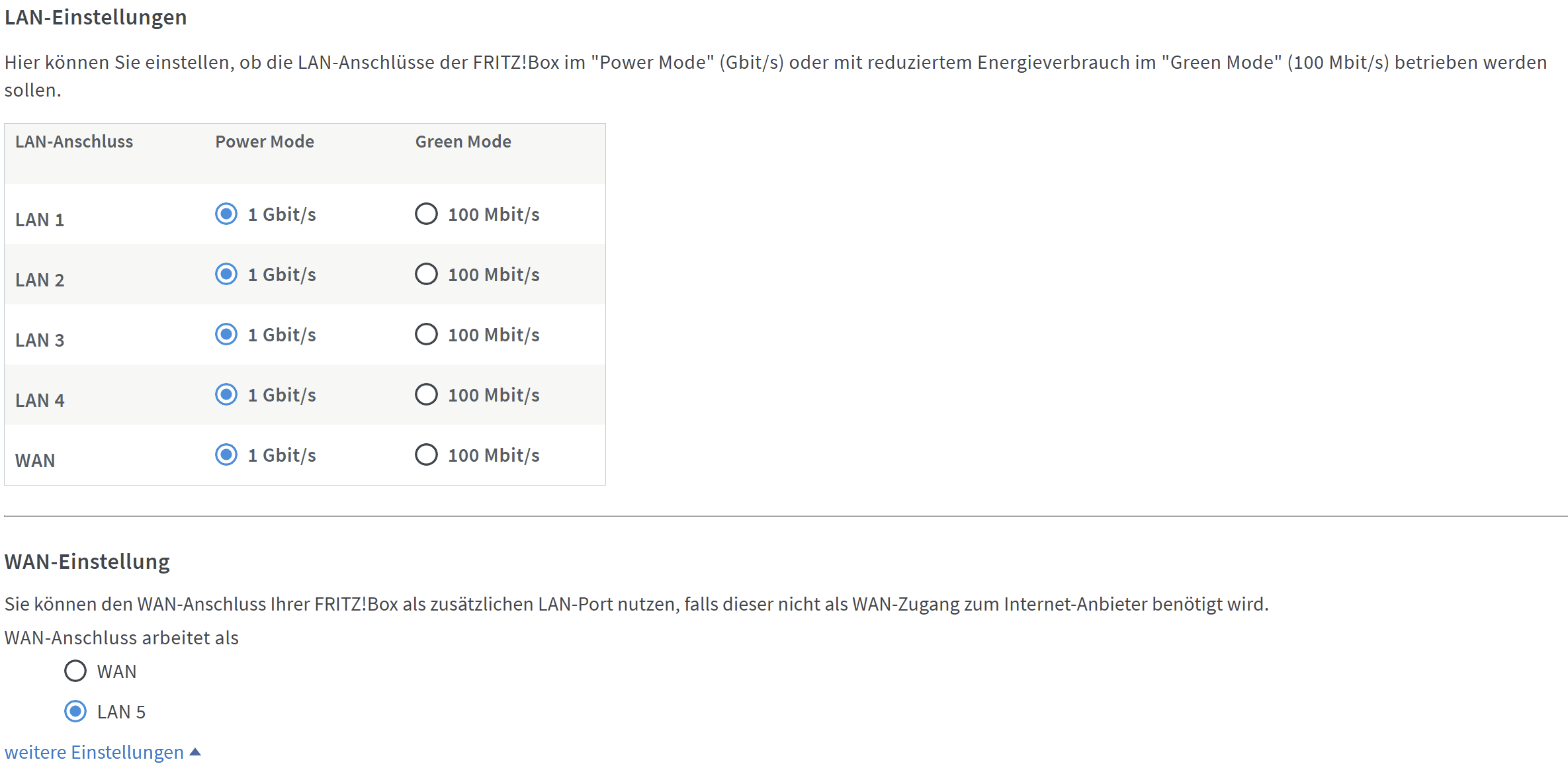This screenshot has height=770, width=1568.
Task: Click the Green Mode column header
Action: click(x=463, y=142)
